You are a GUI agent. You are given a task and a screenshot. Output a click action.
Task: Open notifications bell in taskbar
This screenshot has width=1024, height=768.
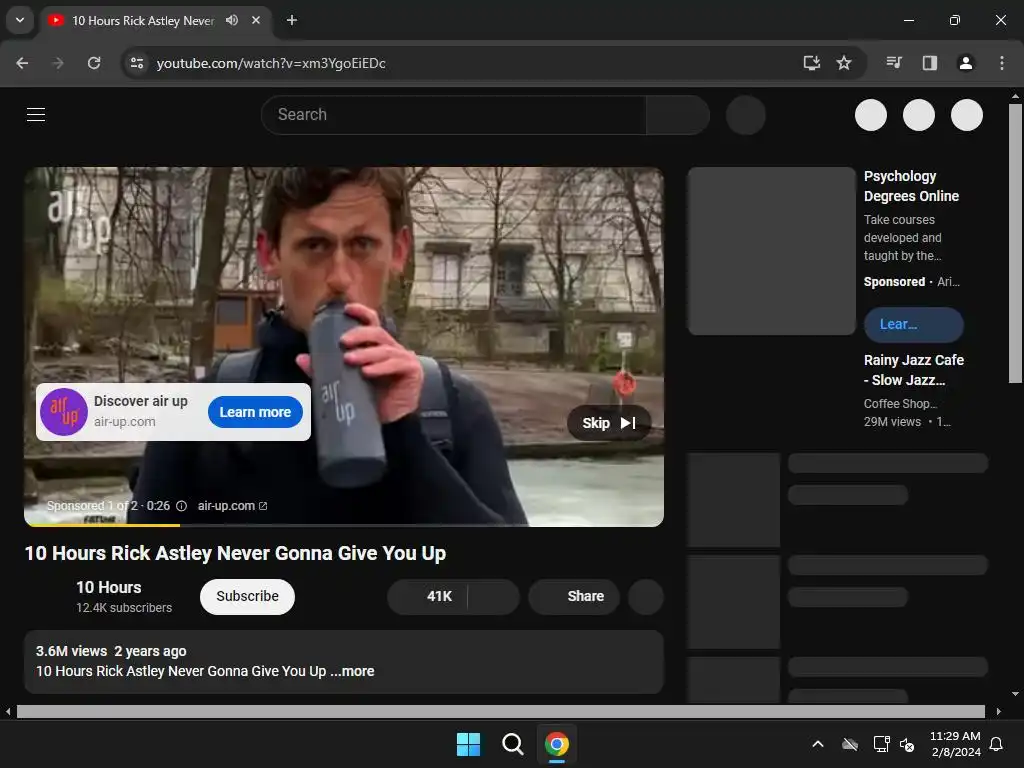click(x=997, y=744)
